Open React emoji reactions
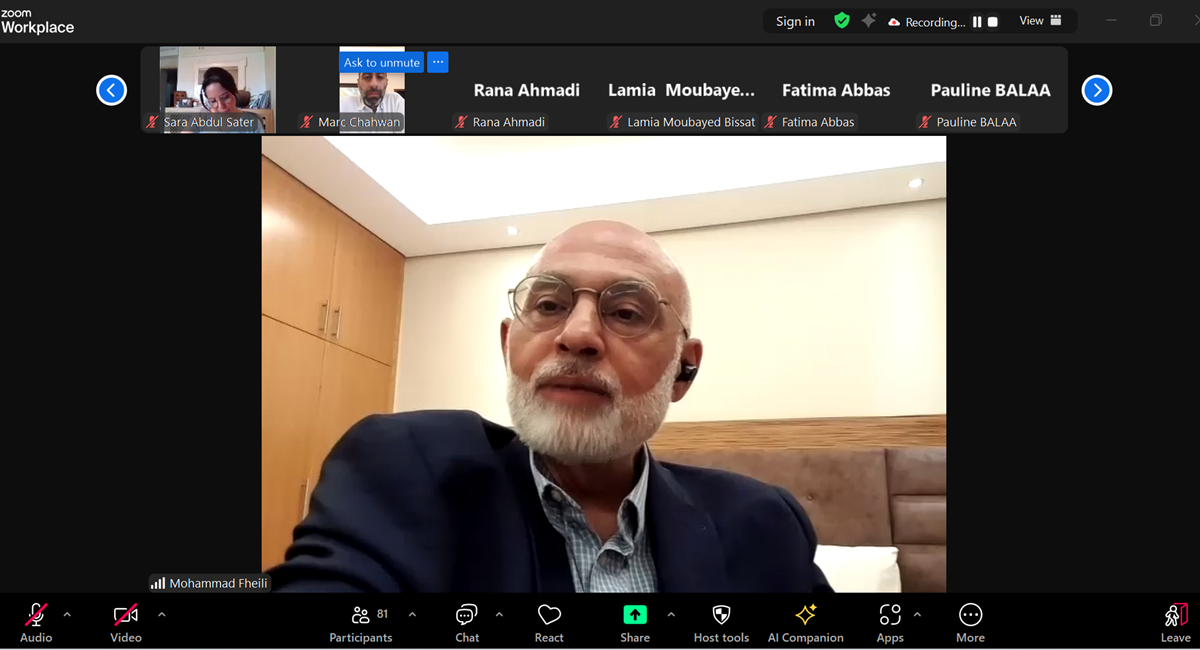The image size is (1200, 650). [549, 622]
